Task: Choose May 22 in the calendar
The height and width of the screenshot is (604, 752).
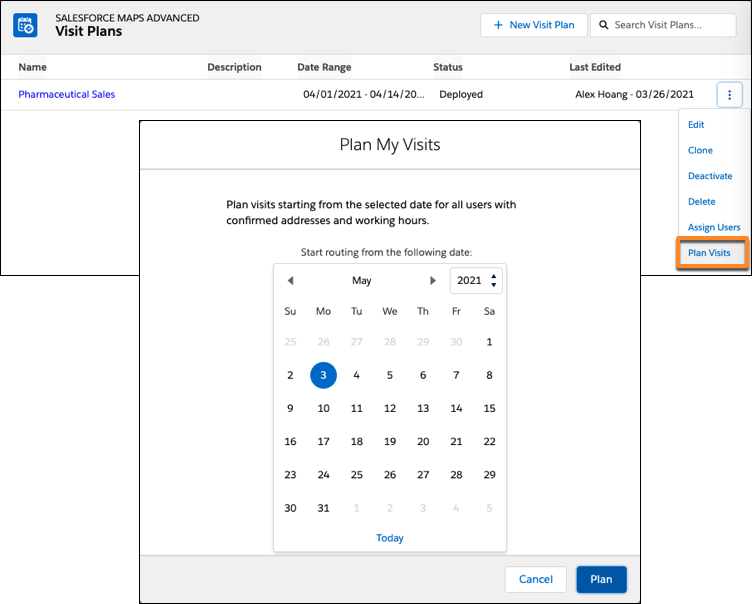Action: [x=489, y=441]
